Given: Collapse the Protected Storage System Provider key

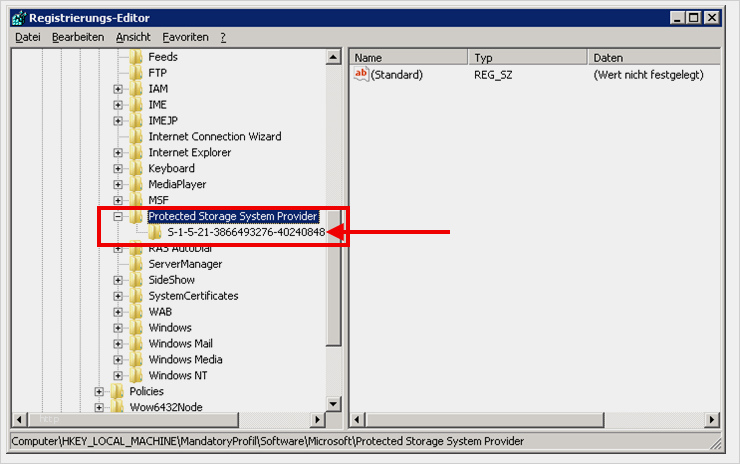Looking at the screenshot, I should pos(118,217).
